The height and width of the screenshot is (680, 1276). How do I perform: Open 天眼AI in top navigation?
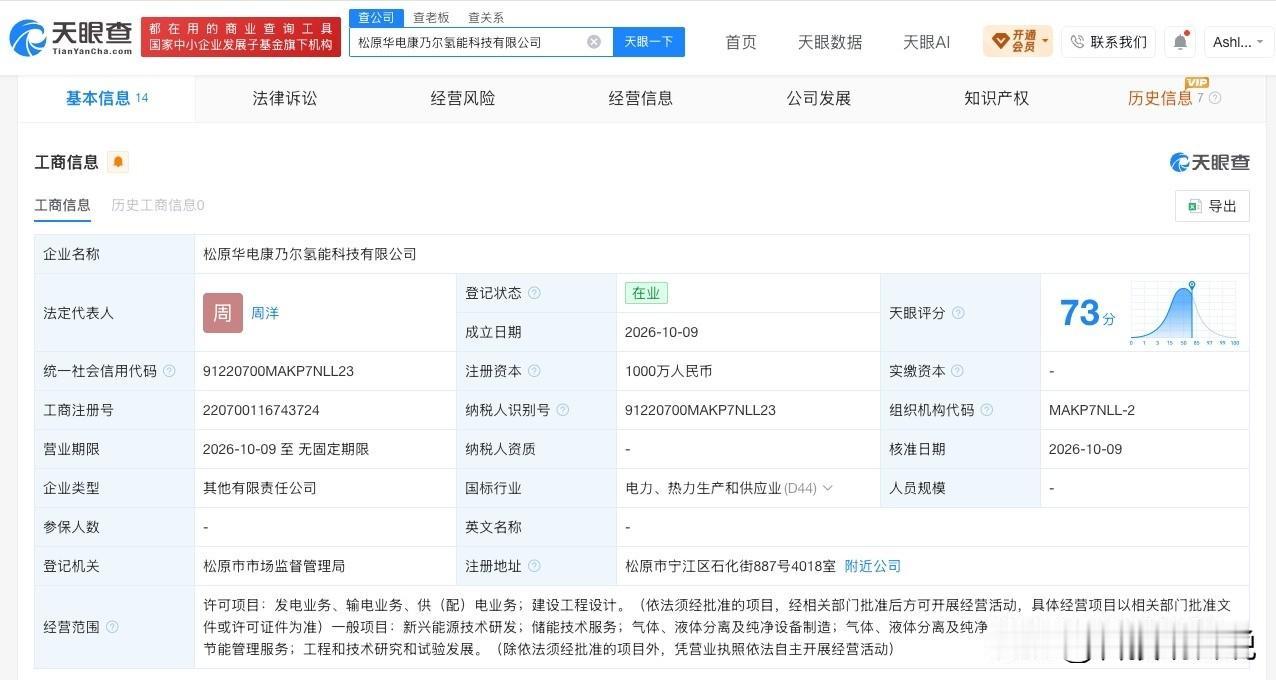[927, 42]
